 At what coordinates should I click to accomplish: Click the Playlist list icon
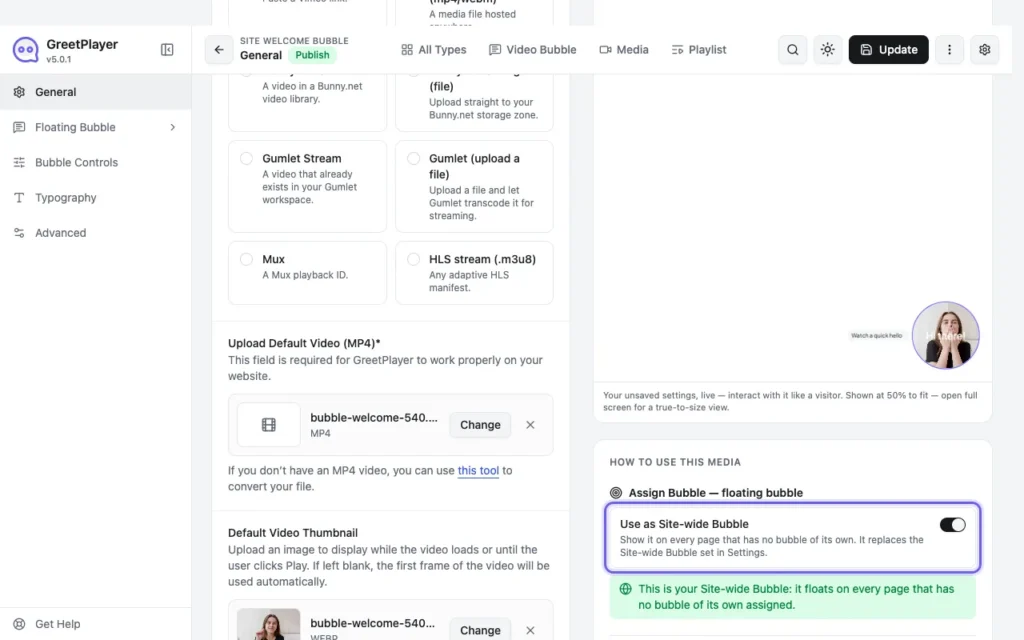[677, 50]
